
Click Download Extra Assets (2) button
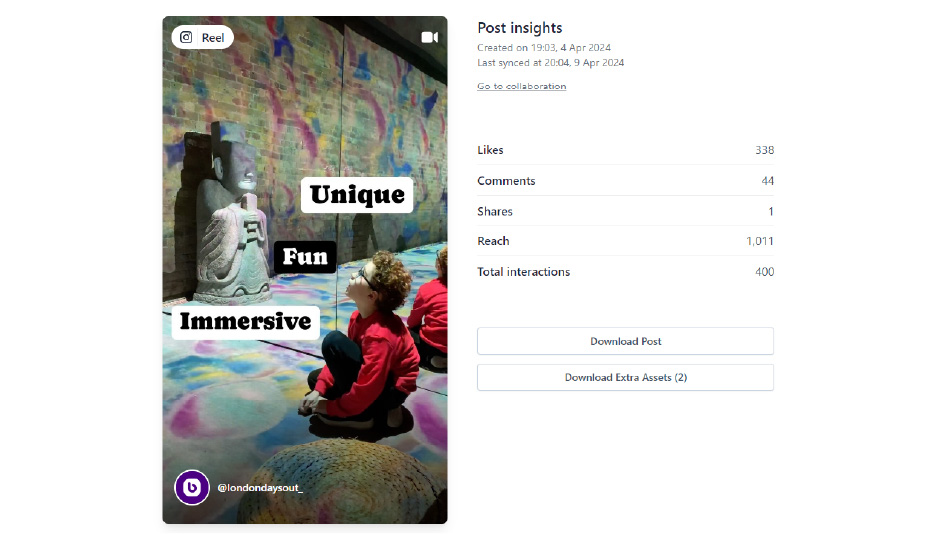tap(625, 378)
